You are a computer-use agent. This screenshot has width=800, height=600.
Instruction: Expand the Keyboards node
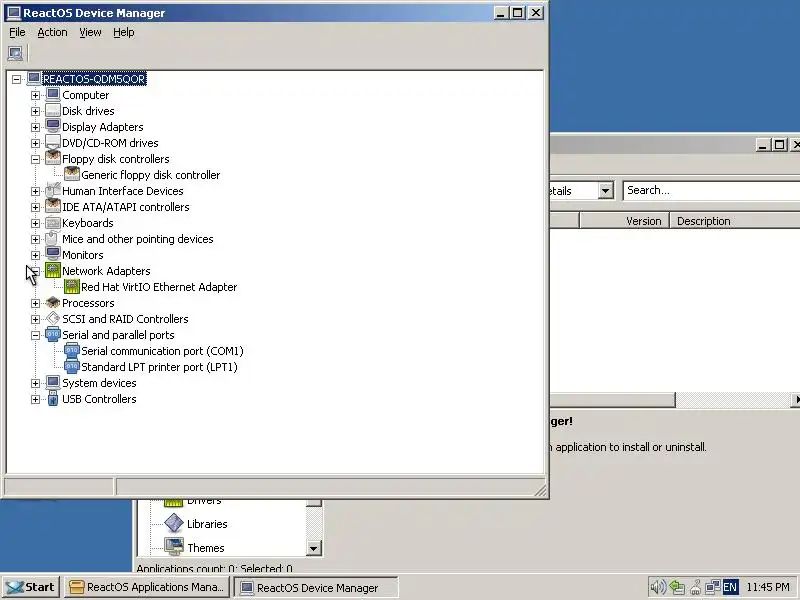(x=35, y=223)
